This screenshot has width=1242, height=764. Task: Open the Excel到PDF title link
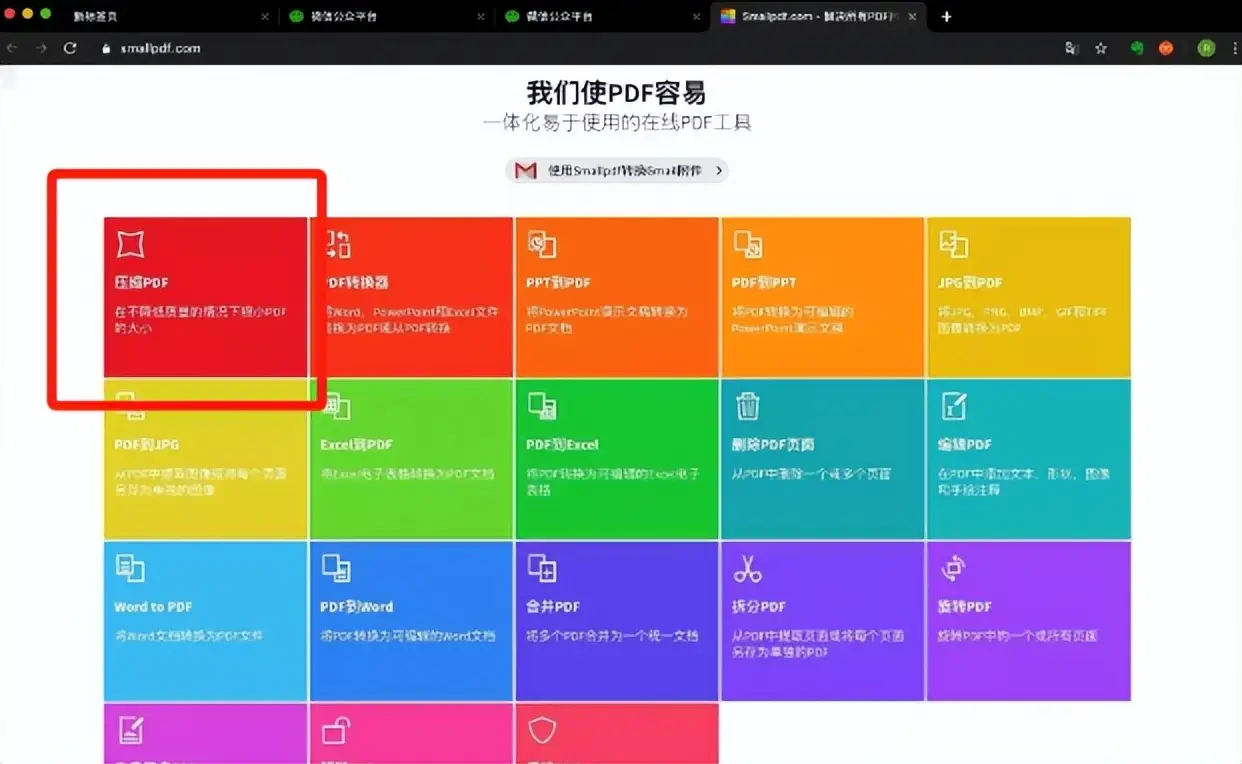tap(356, 445)
